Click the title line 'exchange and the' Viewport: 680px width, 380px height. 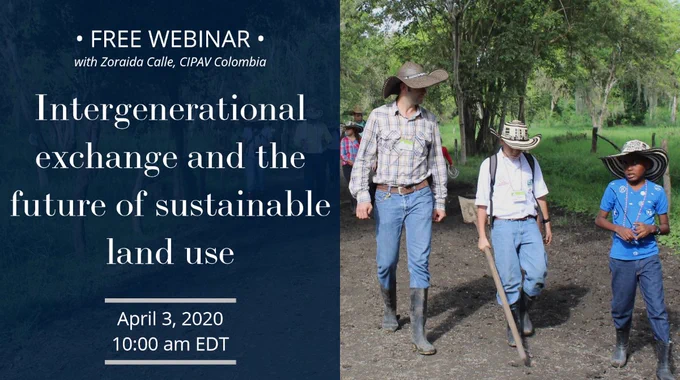point(170,157)
